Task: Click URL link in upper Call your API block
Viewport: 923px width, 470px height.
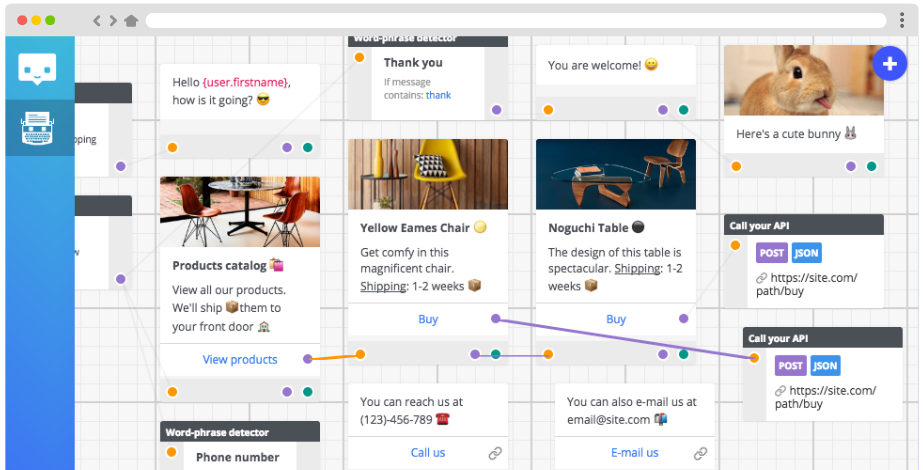Action: pyautogui.click(x=807, y=284)
